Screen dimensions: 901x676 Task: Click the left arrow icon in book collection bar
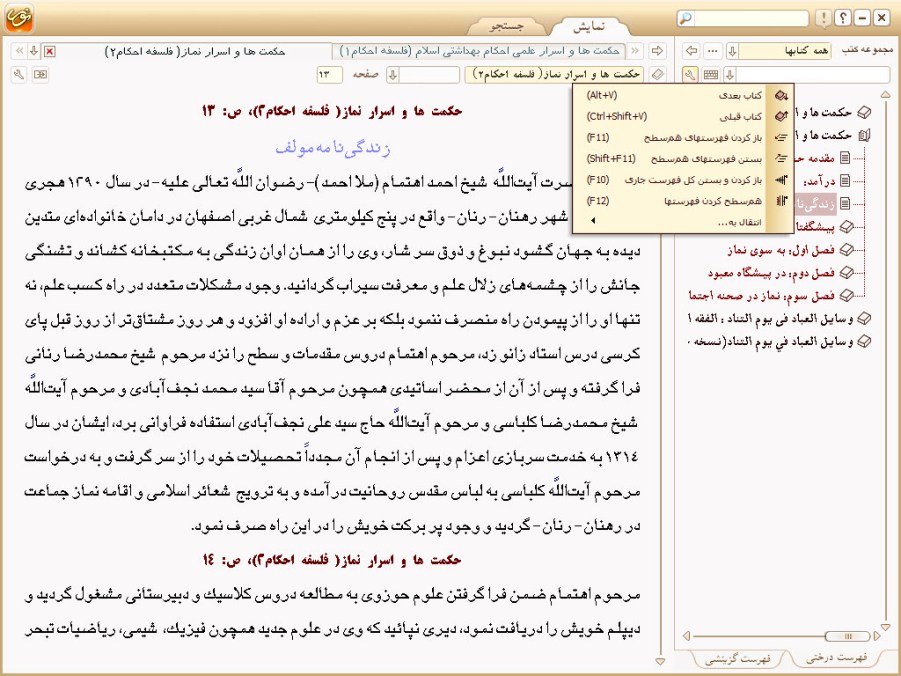point(691,51)
